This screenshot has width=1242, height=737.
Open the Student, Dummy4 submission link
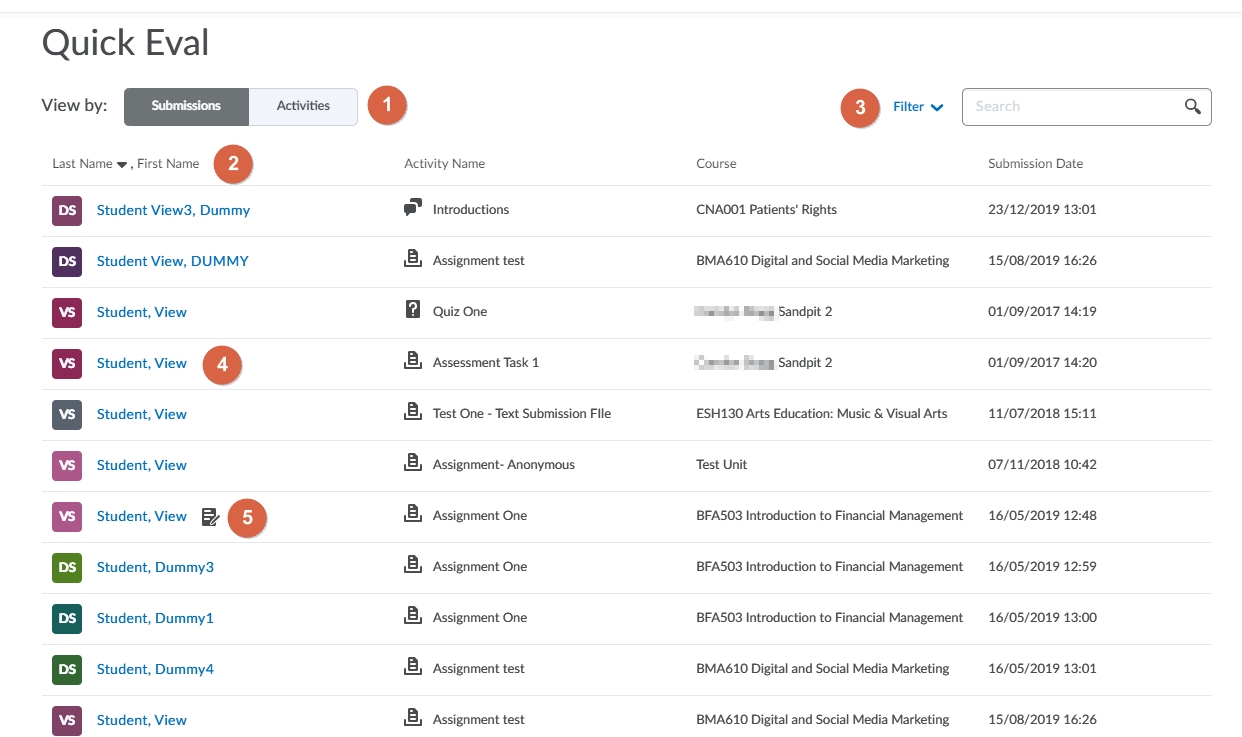155,669
